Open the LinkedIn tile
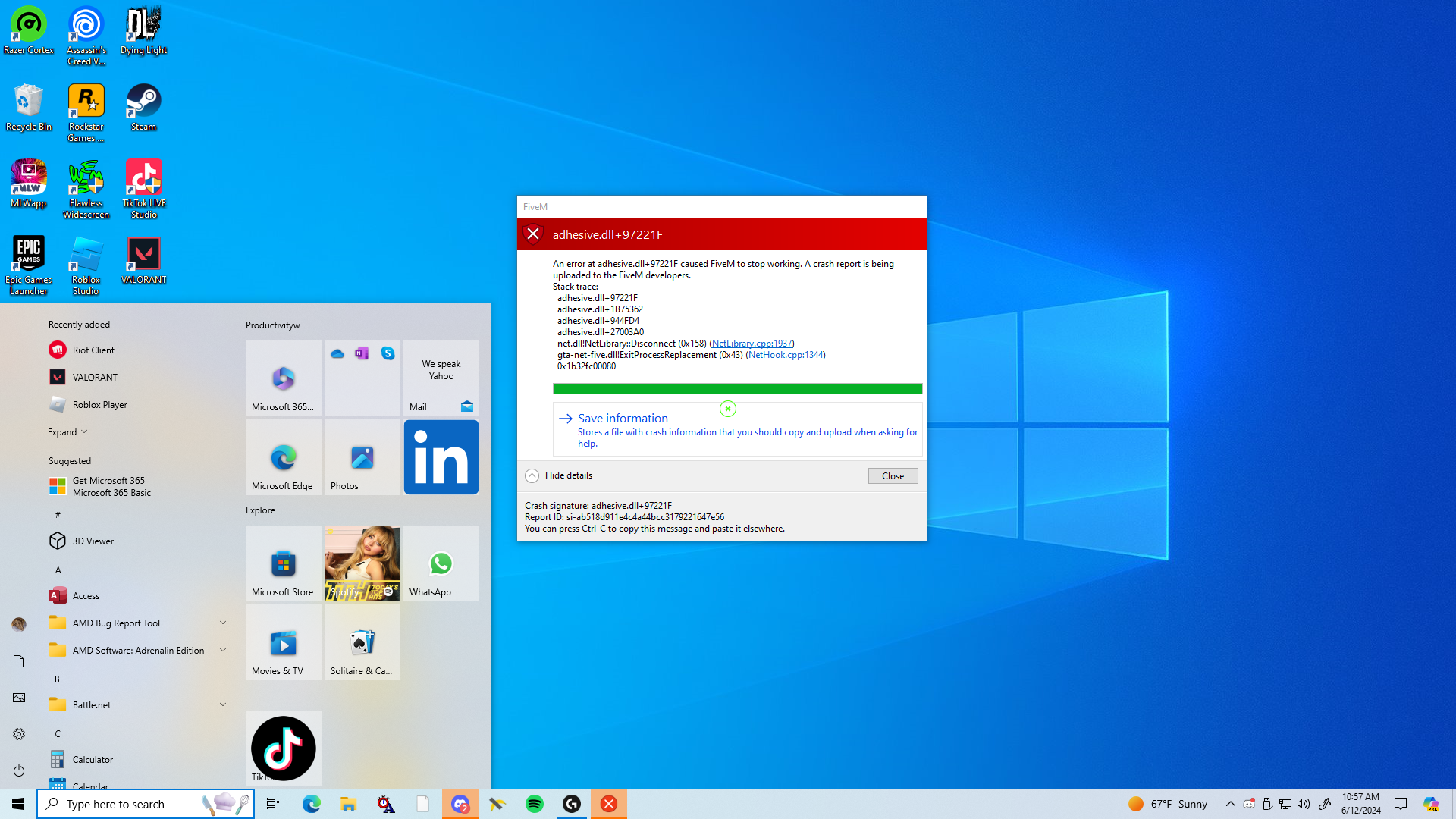This screenshot has width=1456, height=819. [x=441, y=457]
